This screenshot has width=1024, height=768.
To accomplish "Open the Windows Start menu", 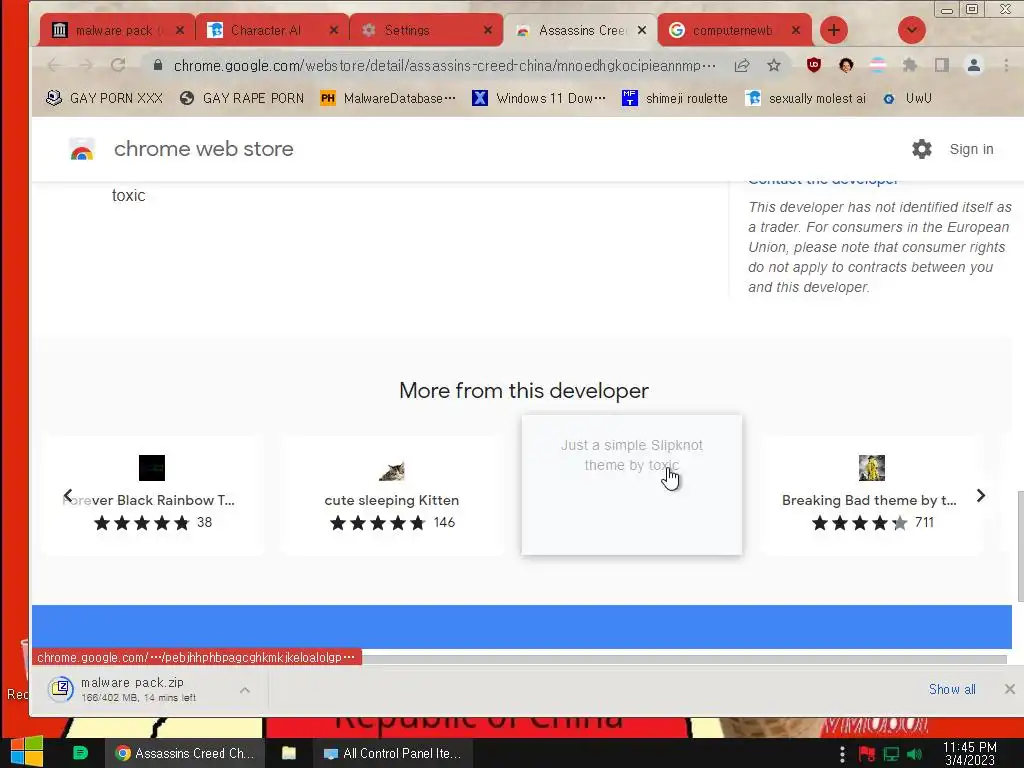I will 27,752.
